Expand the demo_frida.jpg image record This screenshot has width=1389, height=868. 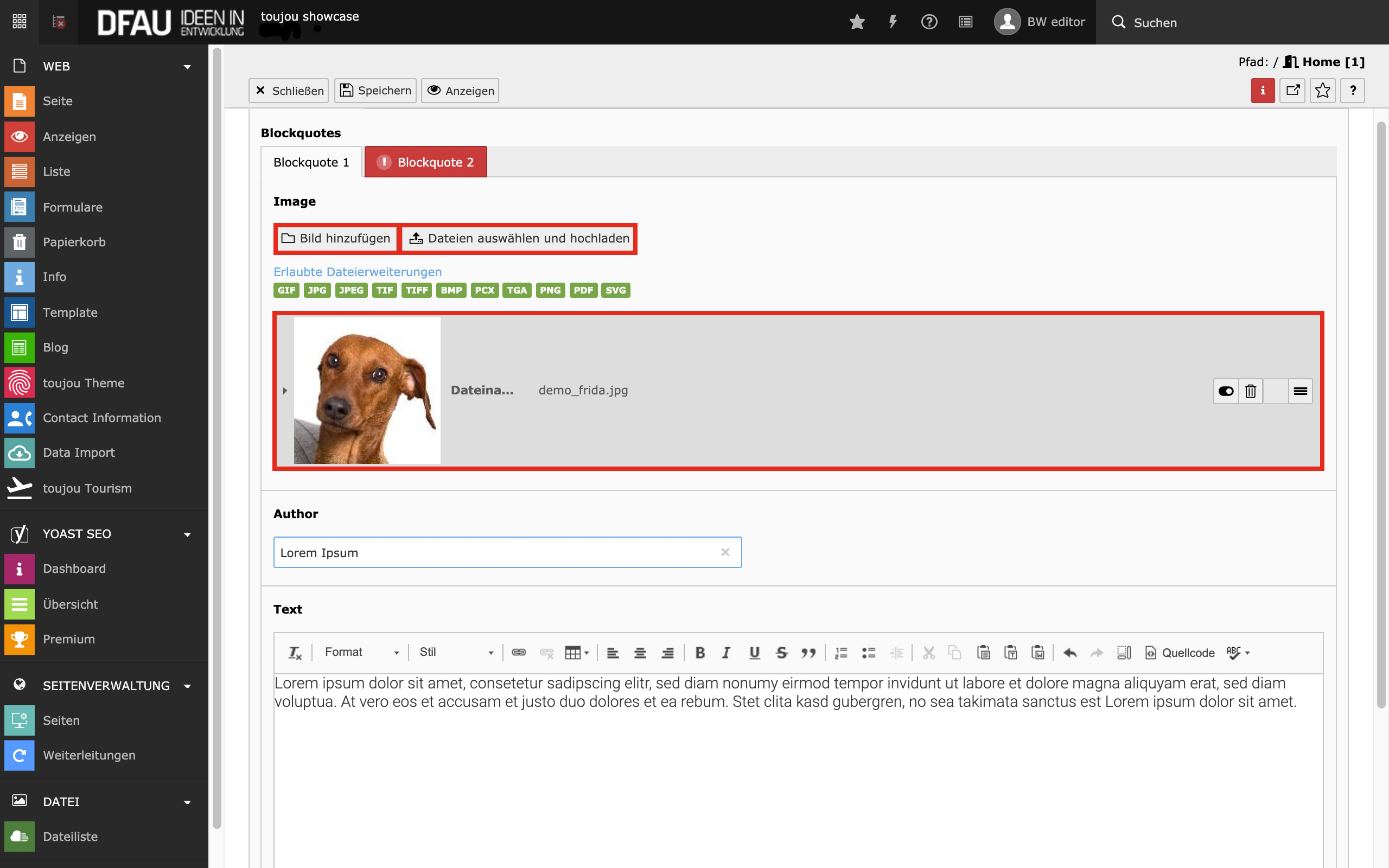[x=285, y=391]
